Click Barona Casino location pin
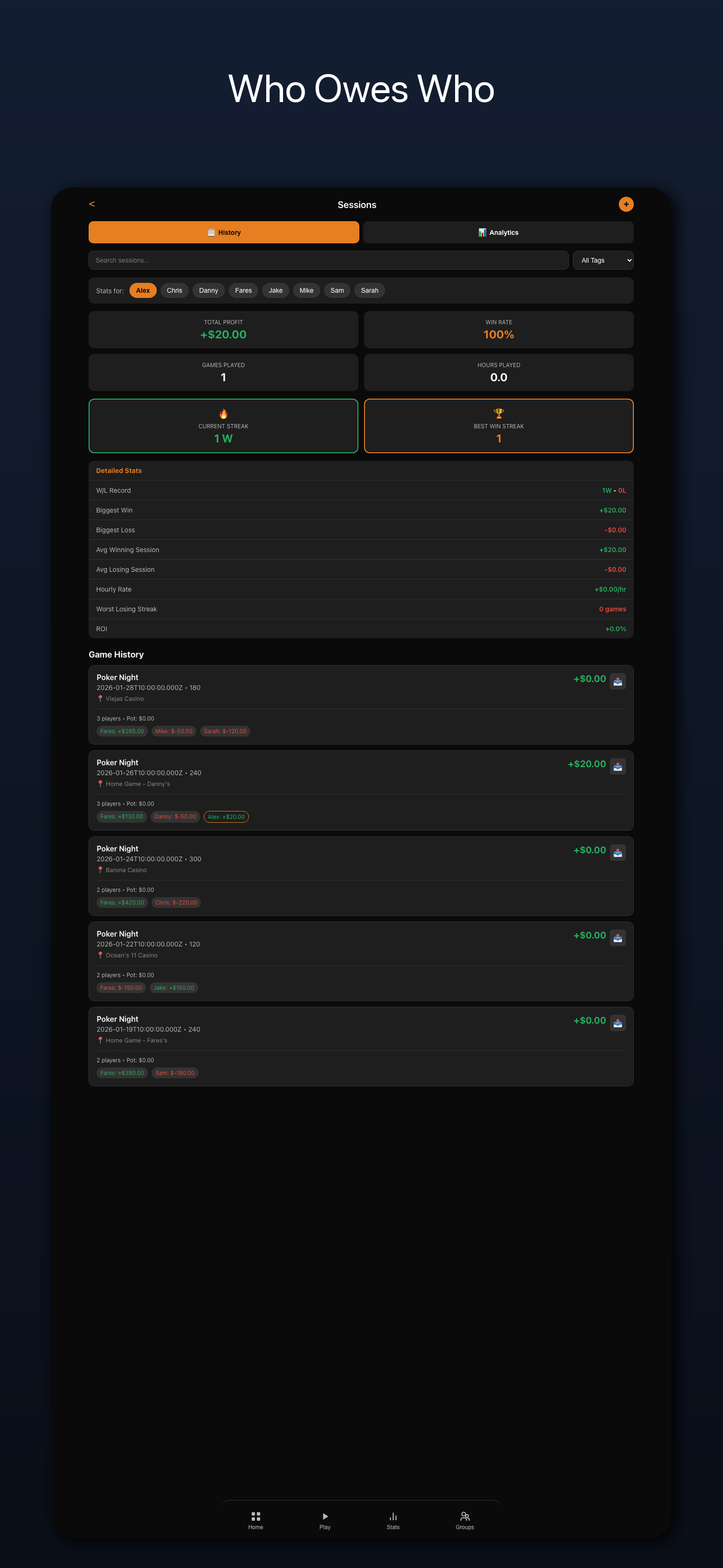Viewport: 723px width, 1568px height. [x=100, y=870]
